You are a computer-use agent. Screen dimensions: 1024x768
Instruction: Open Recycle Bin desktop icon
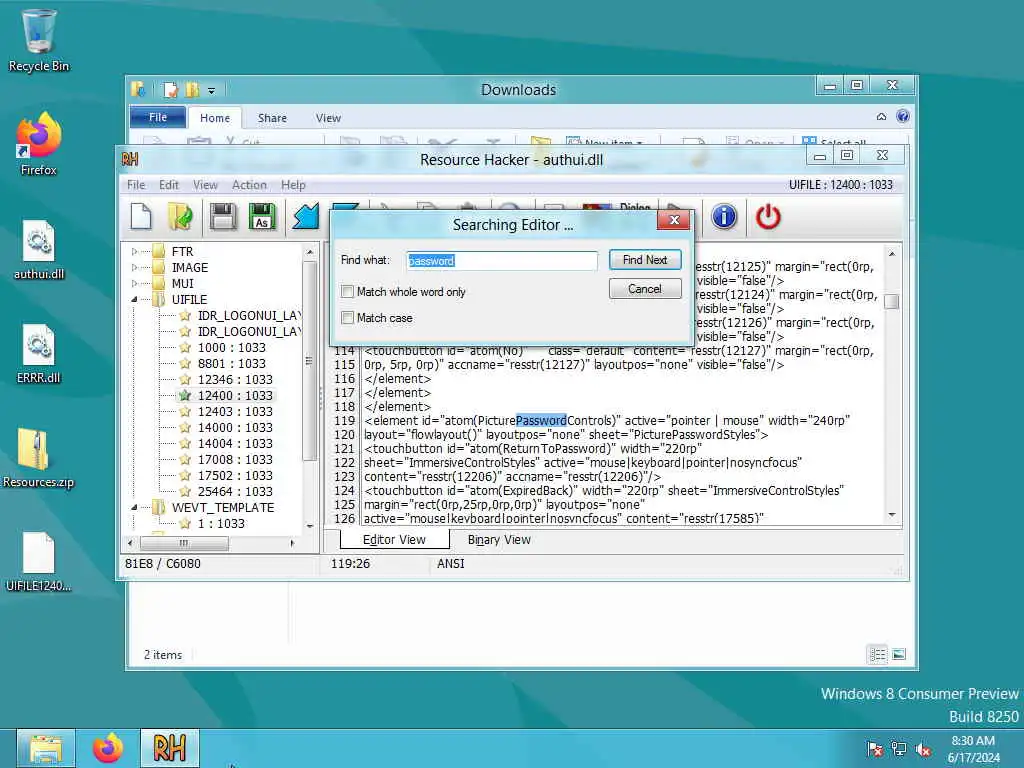pos(39,40)
